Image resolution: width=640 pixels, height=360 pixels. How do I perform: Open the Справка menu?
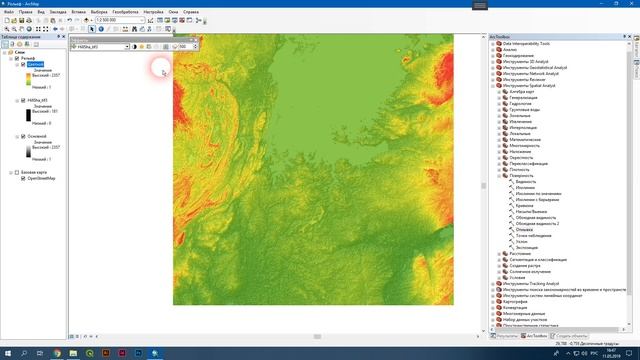[x=191, y=12]
